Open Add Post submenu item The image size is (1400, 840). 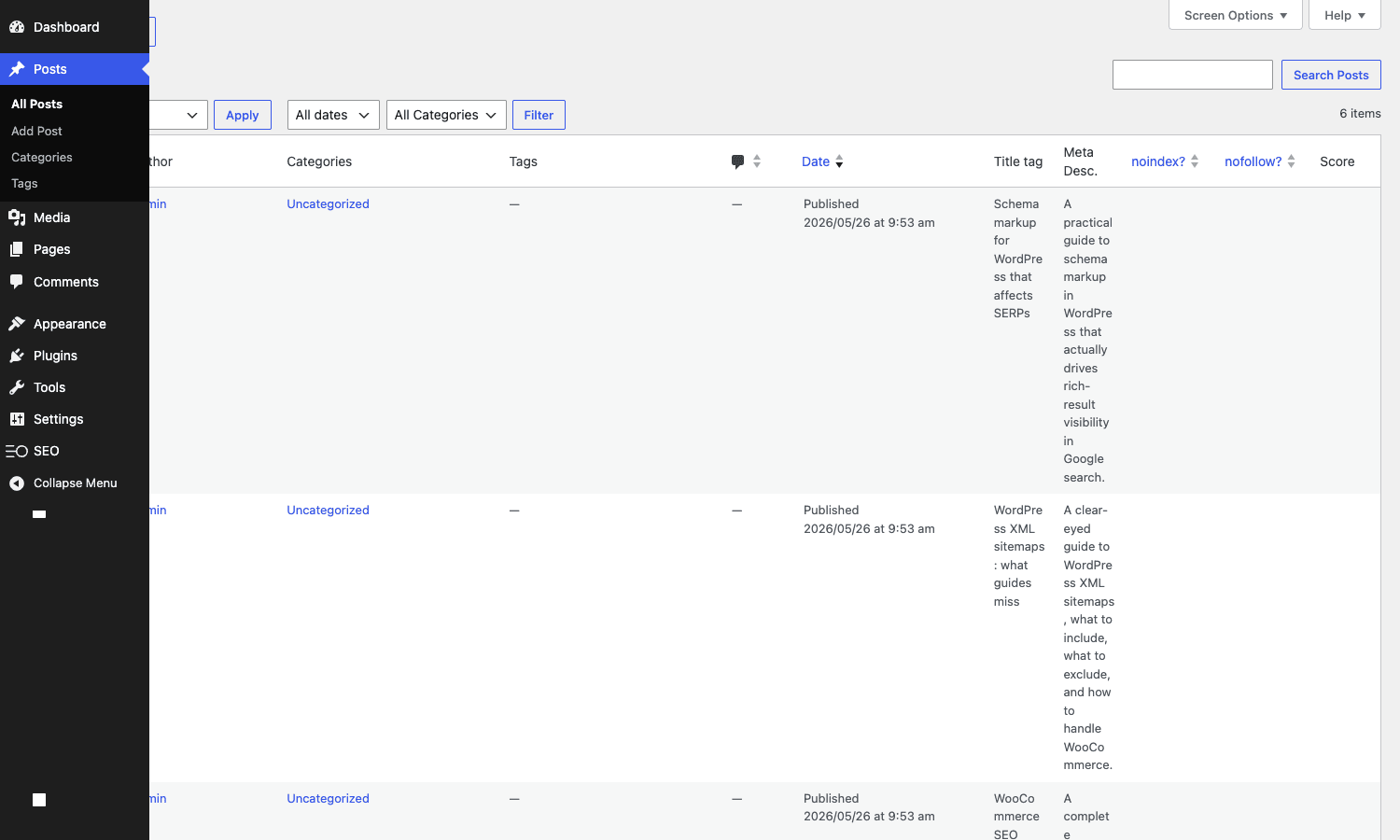(37, 131)
